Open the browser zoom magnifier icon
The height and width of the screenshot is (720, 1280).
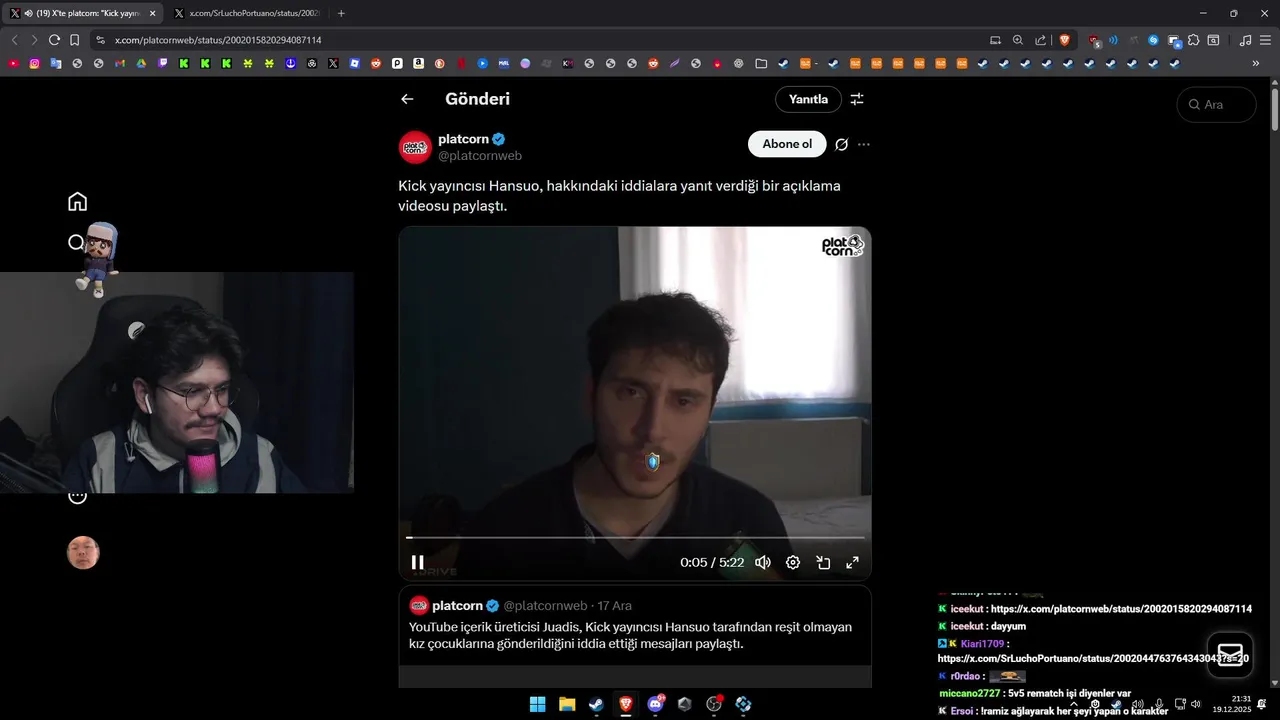pyautogui.click(x=1018, y=40)
